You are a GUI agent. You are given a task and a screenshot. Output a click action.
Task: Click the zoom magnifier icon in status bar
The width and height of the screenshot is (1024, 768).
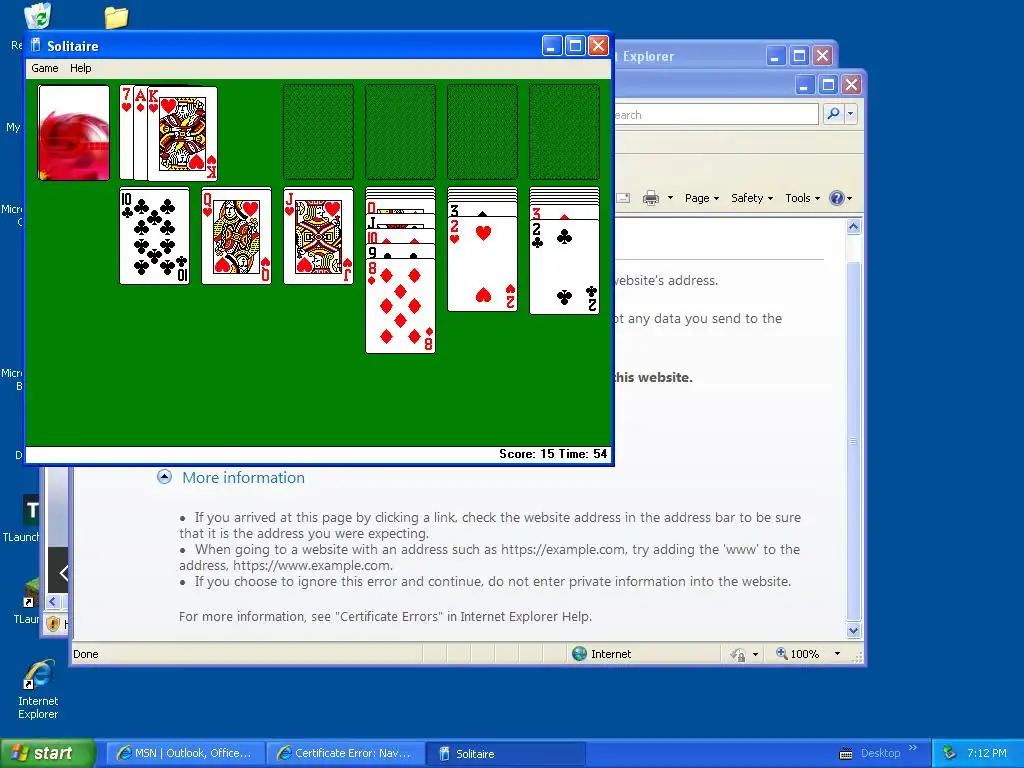pos(782,653)
